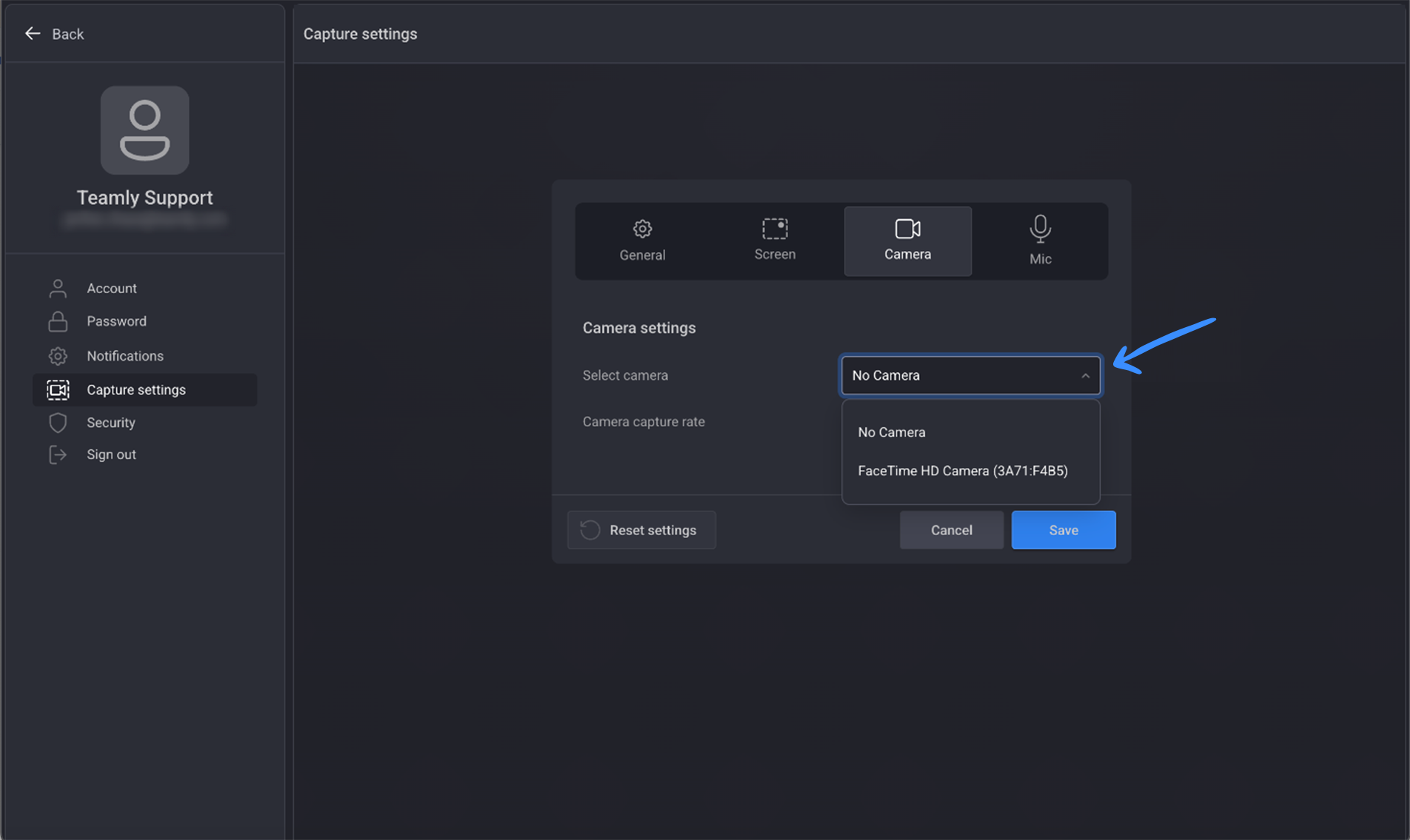Click the Camera settings heading
Screen dimensions: 1410x840
(639, 328)
